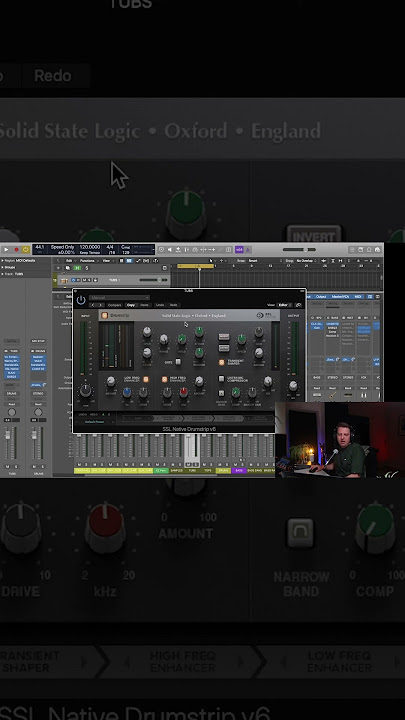This screenshot has height=720, width=405.
Task: Adjust master volume slider in control bar
Action: pyautogui.click(x=299, y=249)
